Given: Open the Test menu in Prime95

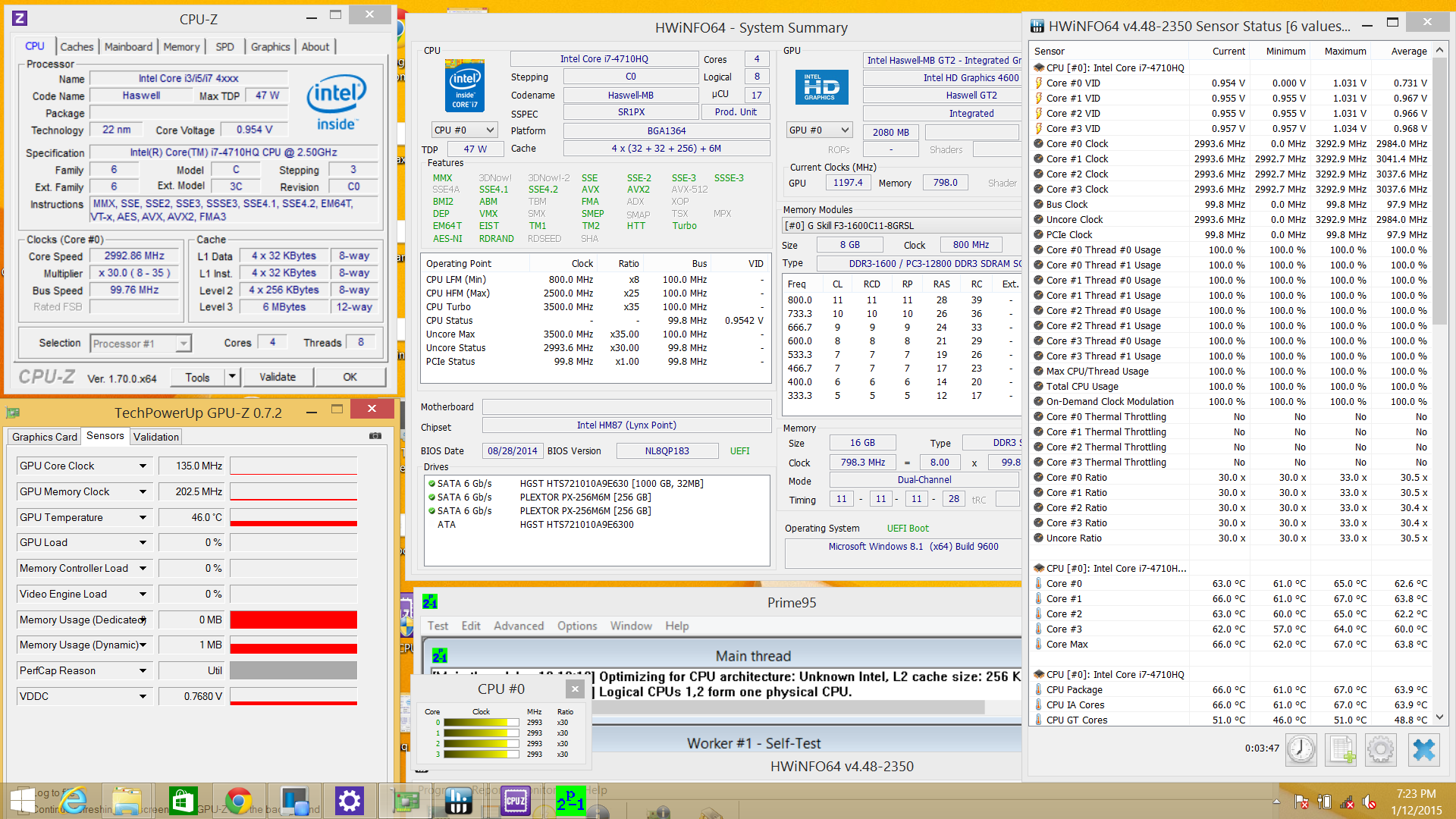Looking at the screenshot, I should pos(438,626).
